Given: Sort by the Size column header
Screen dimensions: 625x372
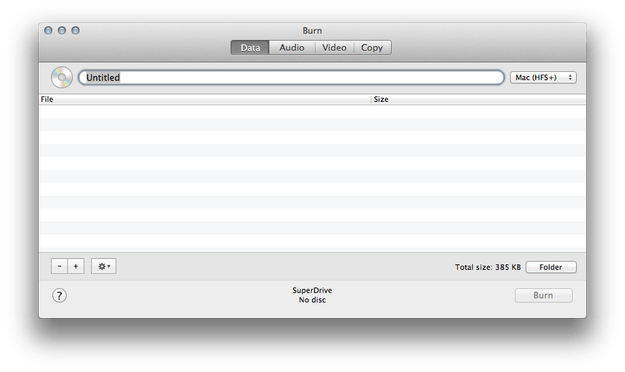Looking at the screenshot, I should pyautogui.click(x=478, y=99).
